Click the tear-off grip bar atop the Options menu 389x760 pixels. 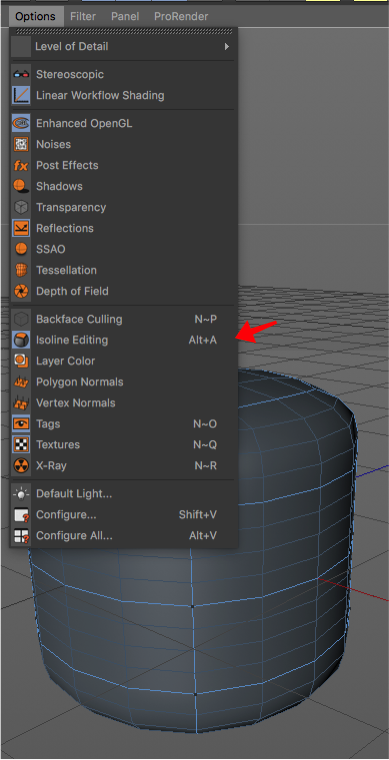[x=124, y=31]
